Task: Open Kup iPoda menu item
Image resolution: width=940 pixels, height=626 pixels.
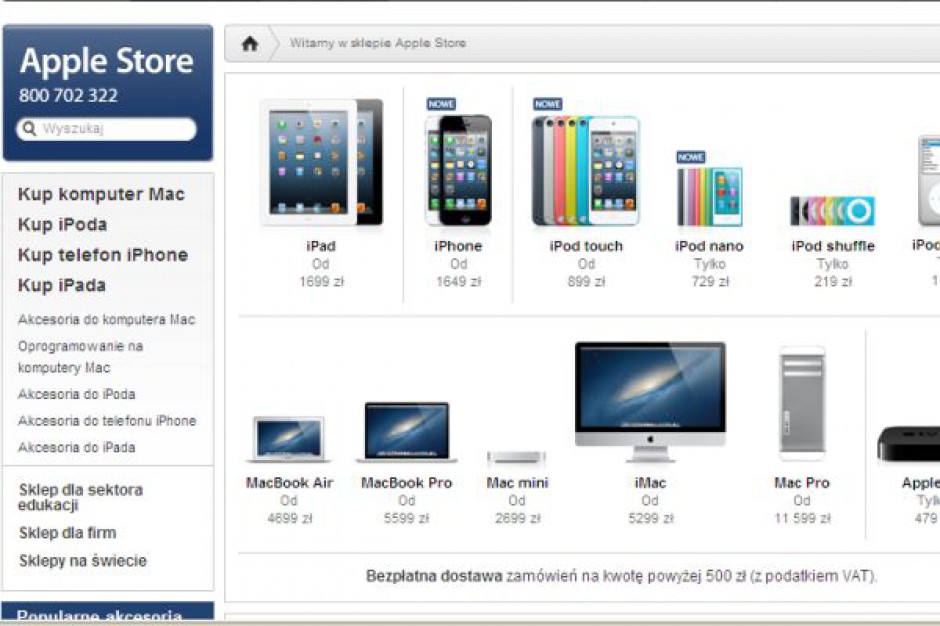Action: tap(62, 225)
